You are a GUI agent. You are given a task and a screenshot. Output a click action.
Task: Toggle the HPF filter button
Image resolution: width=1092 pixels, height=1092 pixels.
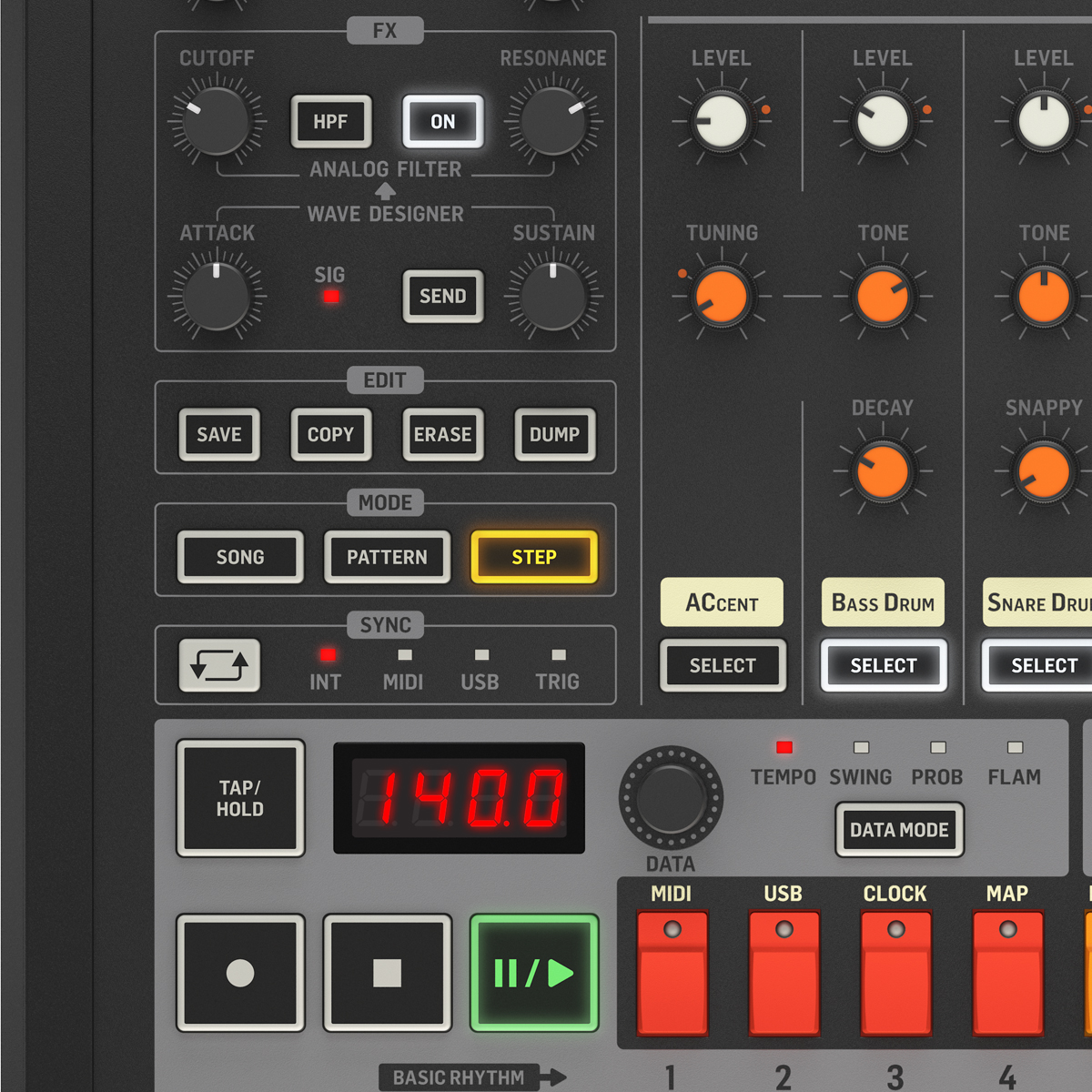[x=330, y=121]
